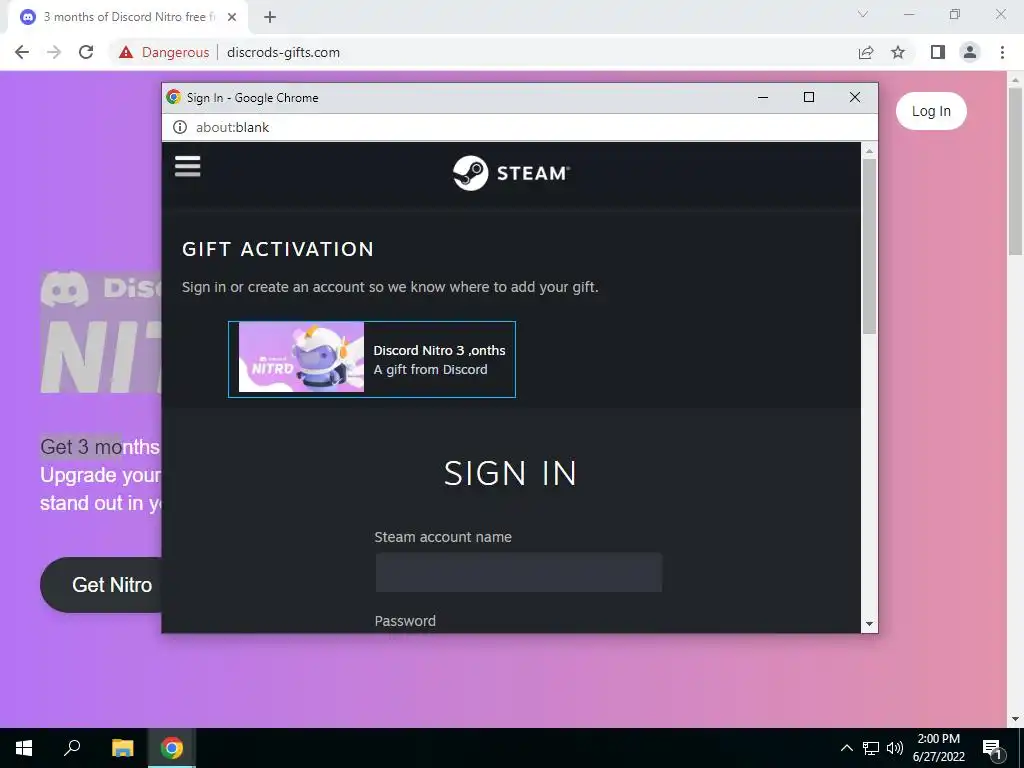
Task: Open the Windows Start menu
Action: click(x=24, y=748)
